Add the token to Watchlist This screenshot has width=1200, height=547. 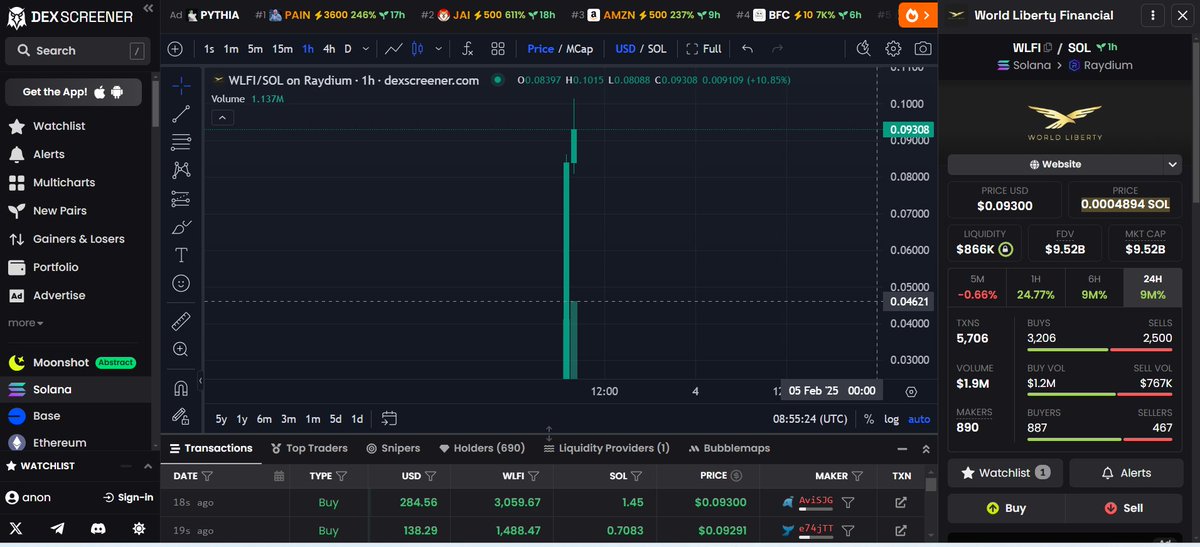tap(1005, 473)
